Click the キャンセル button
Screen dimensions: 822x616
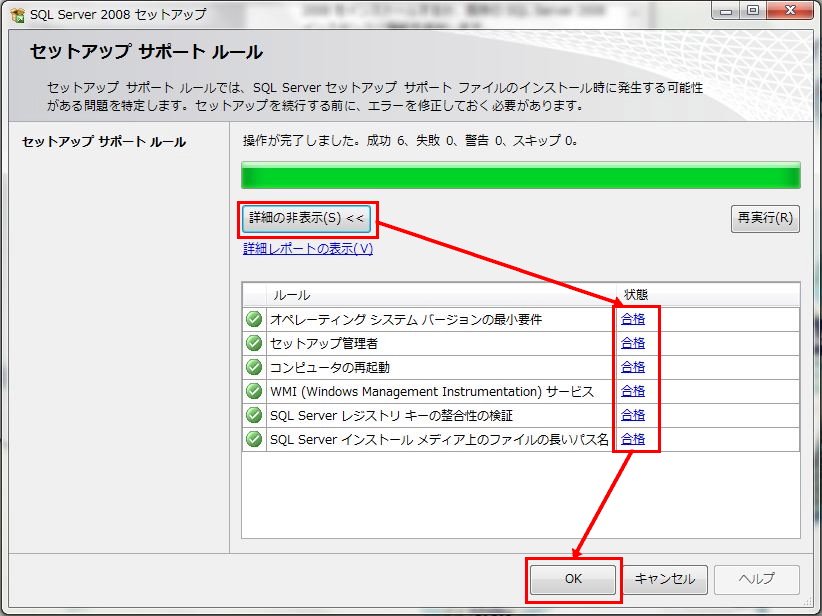[x=667, y=579]
